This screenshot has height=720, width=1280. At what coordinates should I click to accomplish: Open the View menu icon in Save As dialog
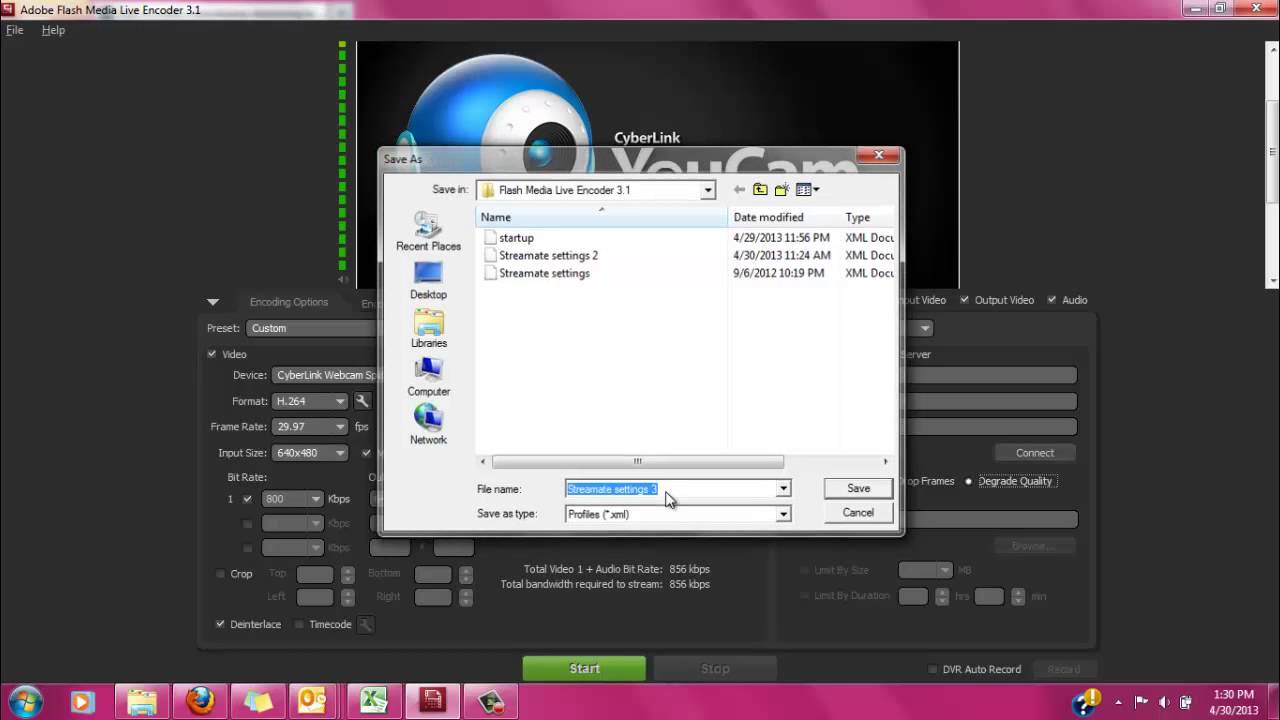click(x=807, y=190)
